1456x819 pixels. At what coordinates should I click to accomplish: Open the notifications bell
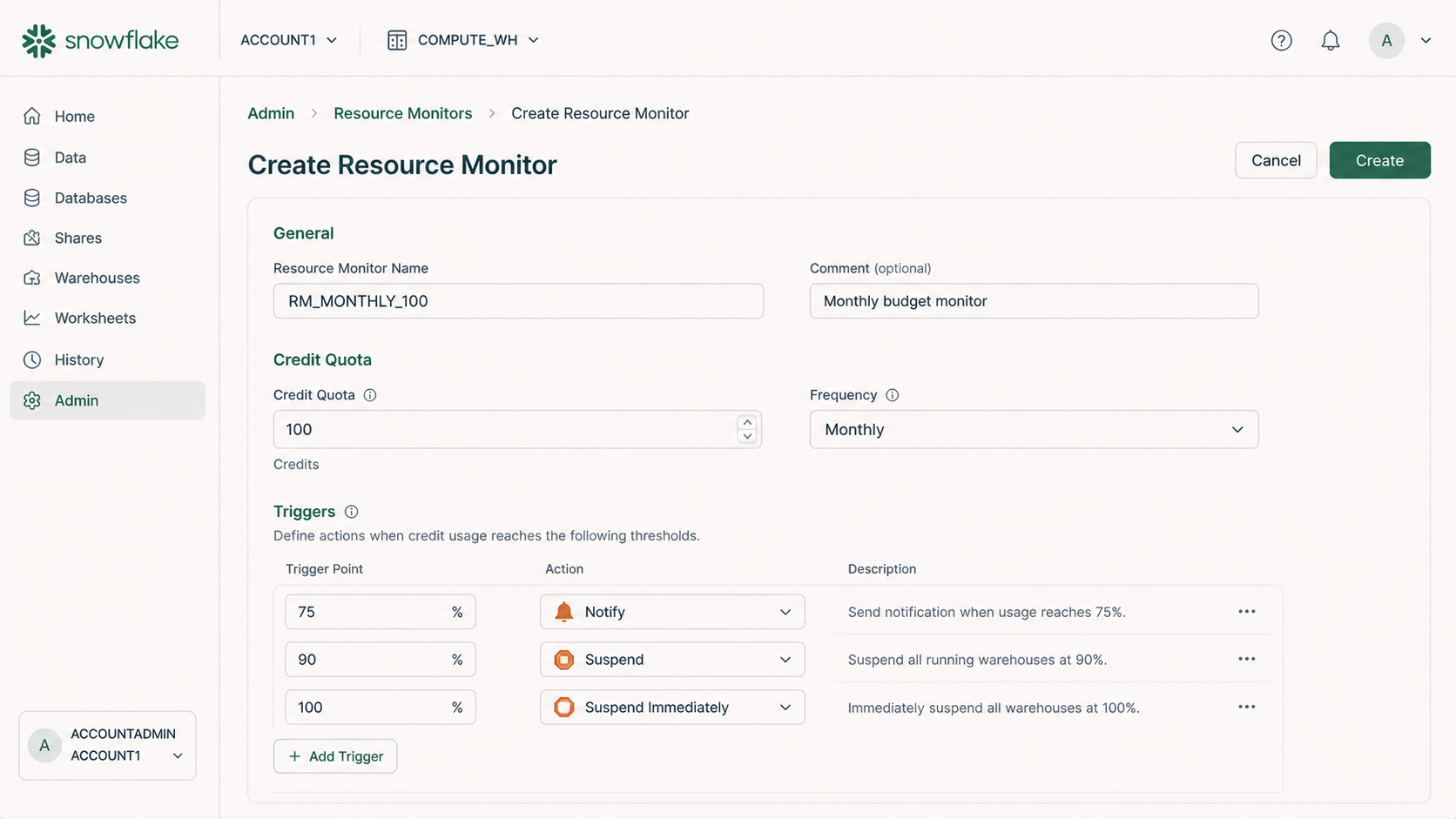[x=1330, y=40]
